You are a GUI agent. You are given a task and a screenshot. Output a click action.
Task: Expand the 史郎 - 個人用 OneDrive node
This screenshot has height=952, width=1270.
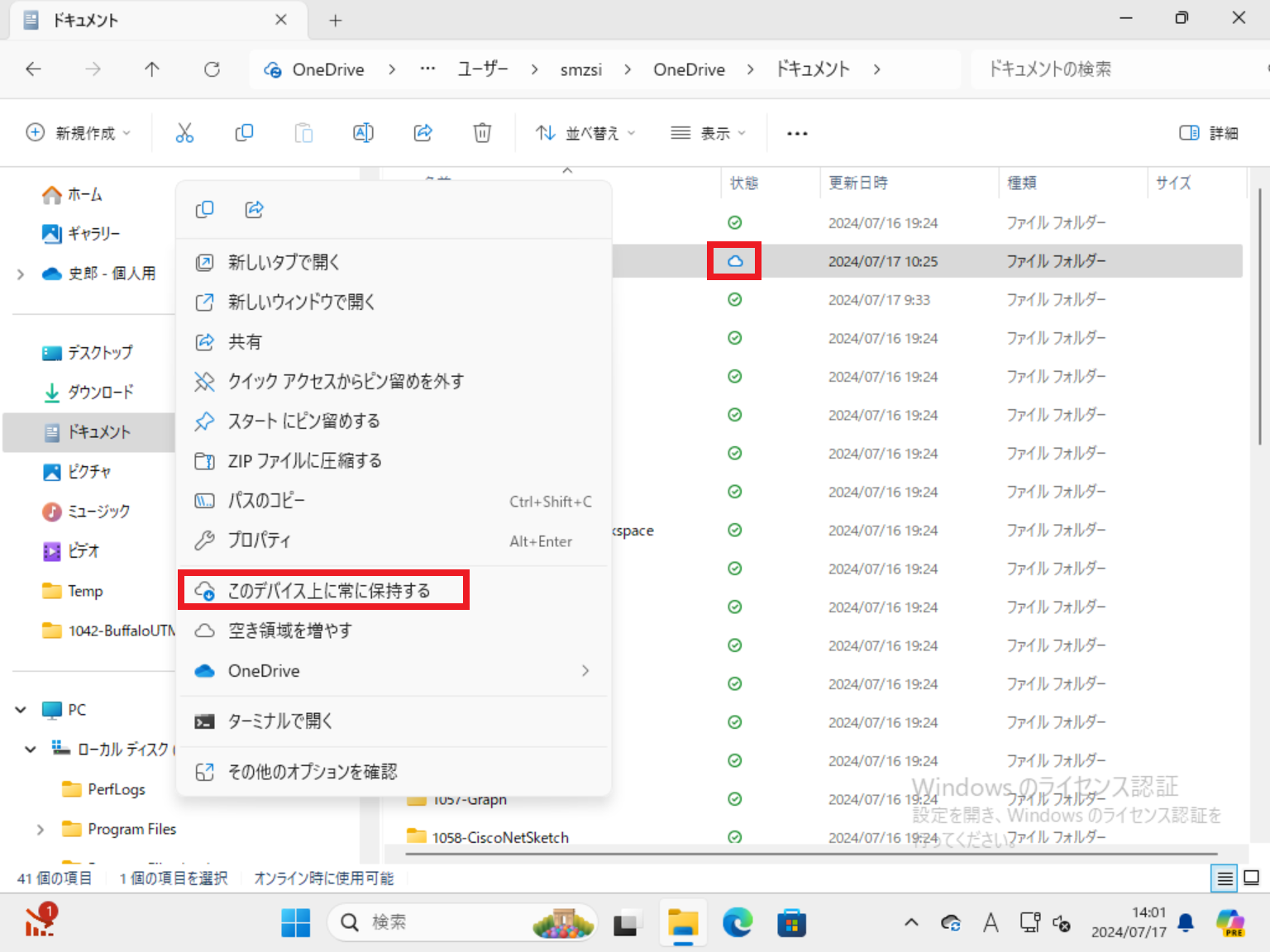[21, 274]
